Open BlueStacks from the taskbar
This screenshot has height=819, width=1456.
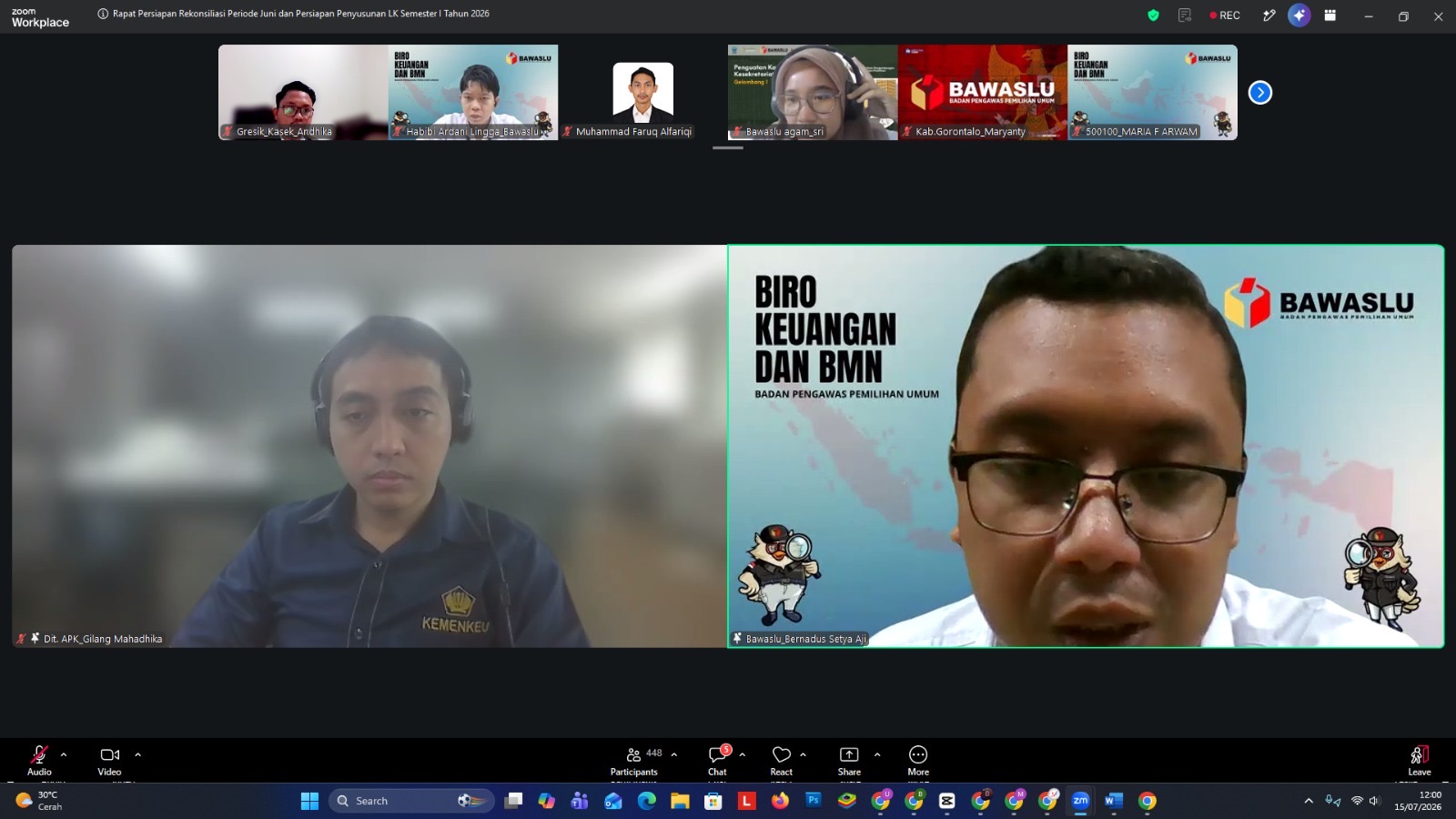(x=847, y=801)
